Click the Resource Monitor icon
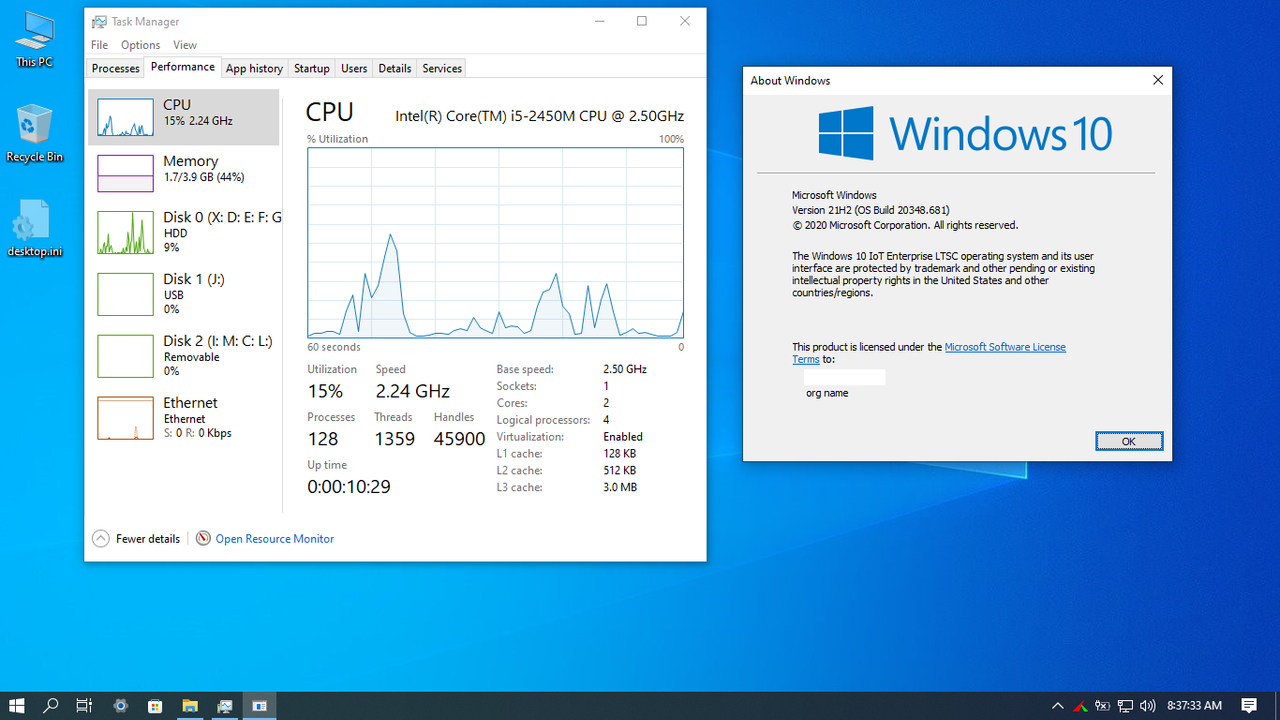 tap(203, 538)
